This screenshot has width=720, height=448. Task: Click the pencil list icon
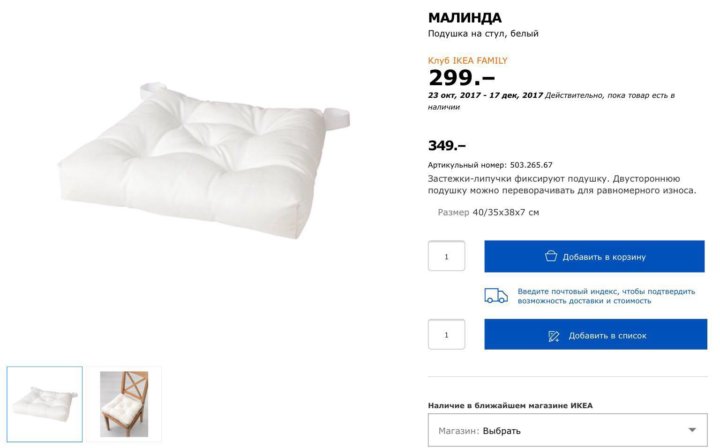(x=554, y=336)
